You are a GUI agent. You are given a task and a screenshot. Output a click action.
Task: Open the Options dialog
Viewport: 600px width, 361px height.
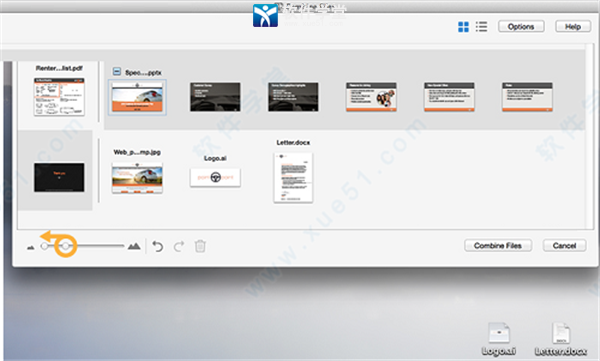click(521, 26)
